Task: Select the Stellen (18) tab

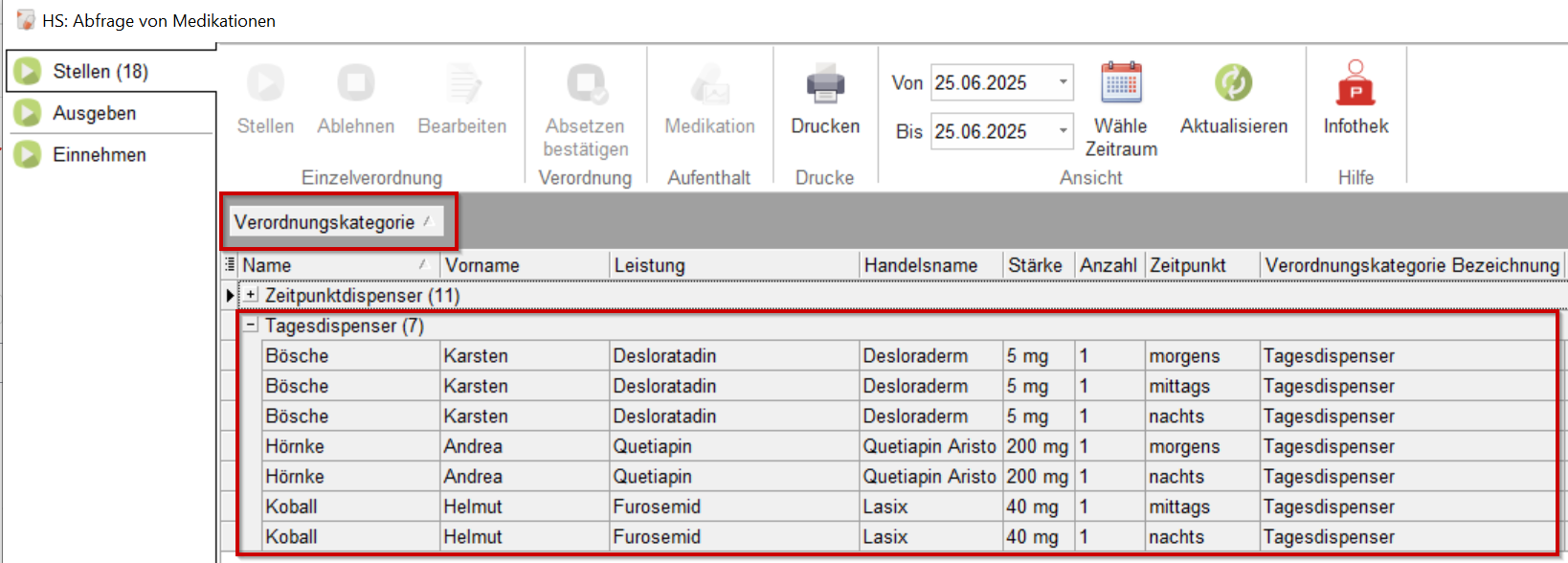Action: [100, 72]
